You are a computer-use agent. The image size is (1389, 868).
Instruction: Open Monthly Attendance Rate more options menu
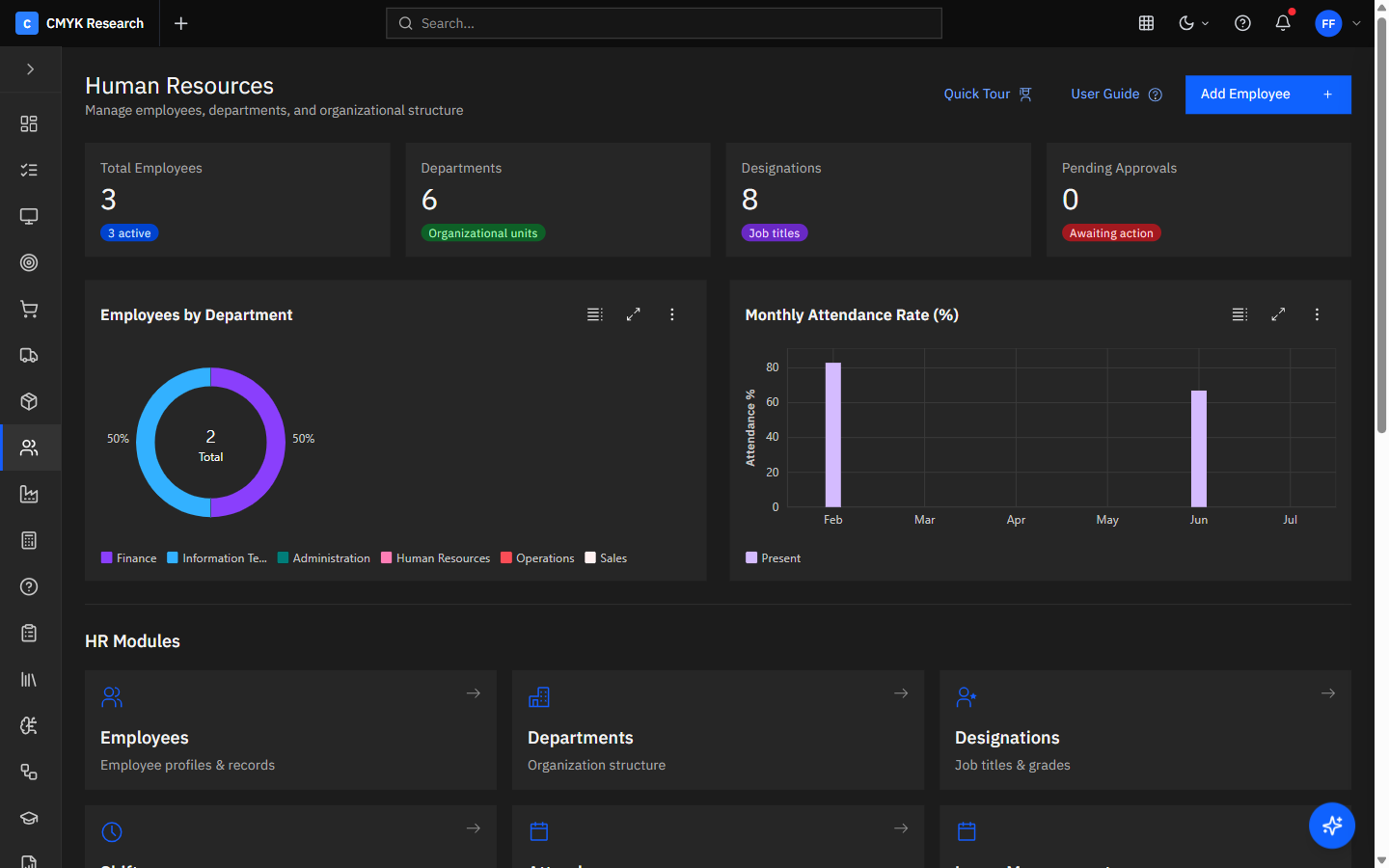tap(1317, 314)
